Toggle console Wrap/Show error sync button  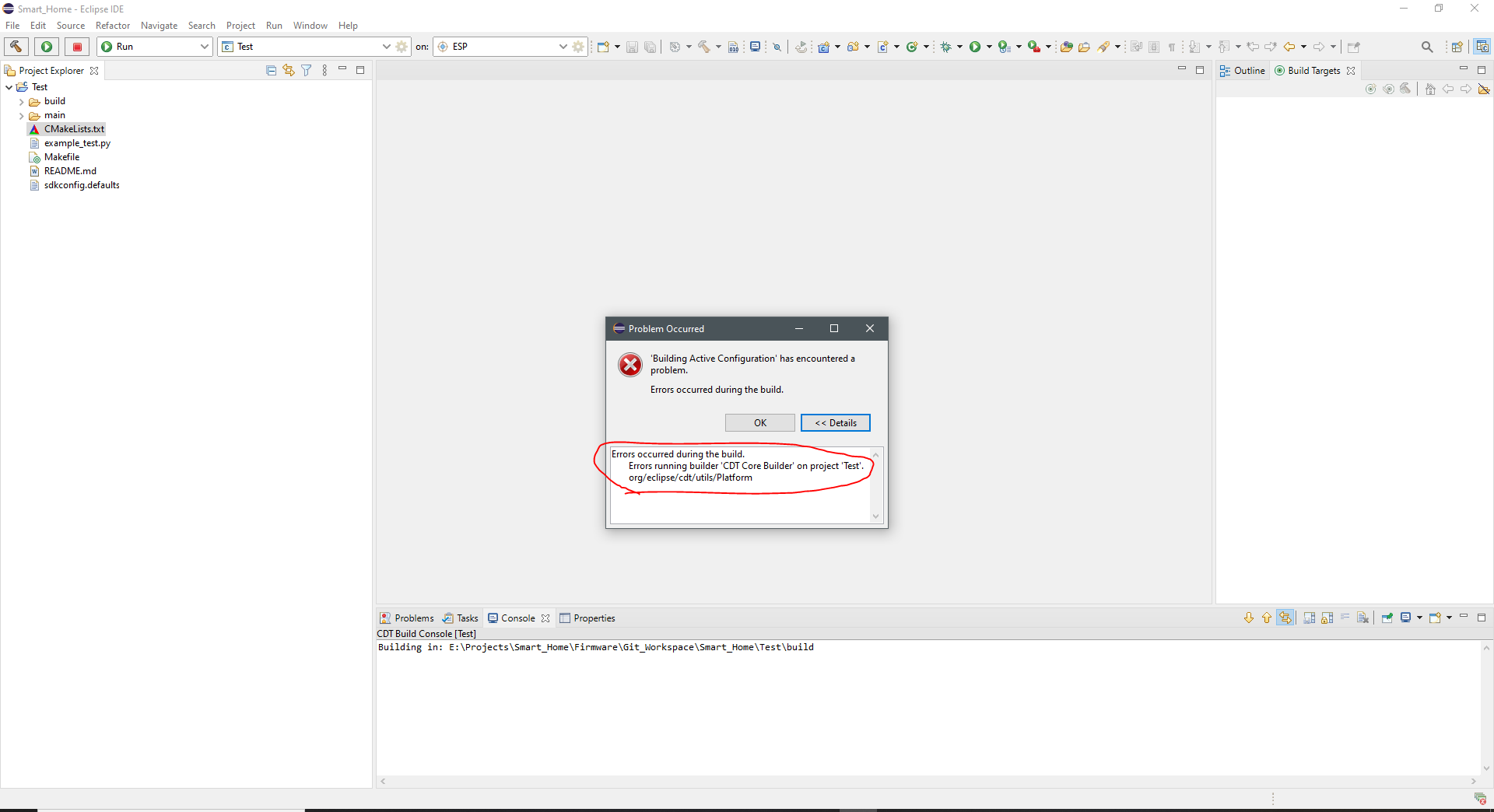(1285, 618)
